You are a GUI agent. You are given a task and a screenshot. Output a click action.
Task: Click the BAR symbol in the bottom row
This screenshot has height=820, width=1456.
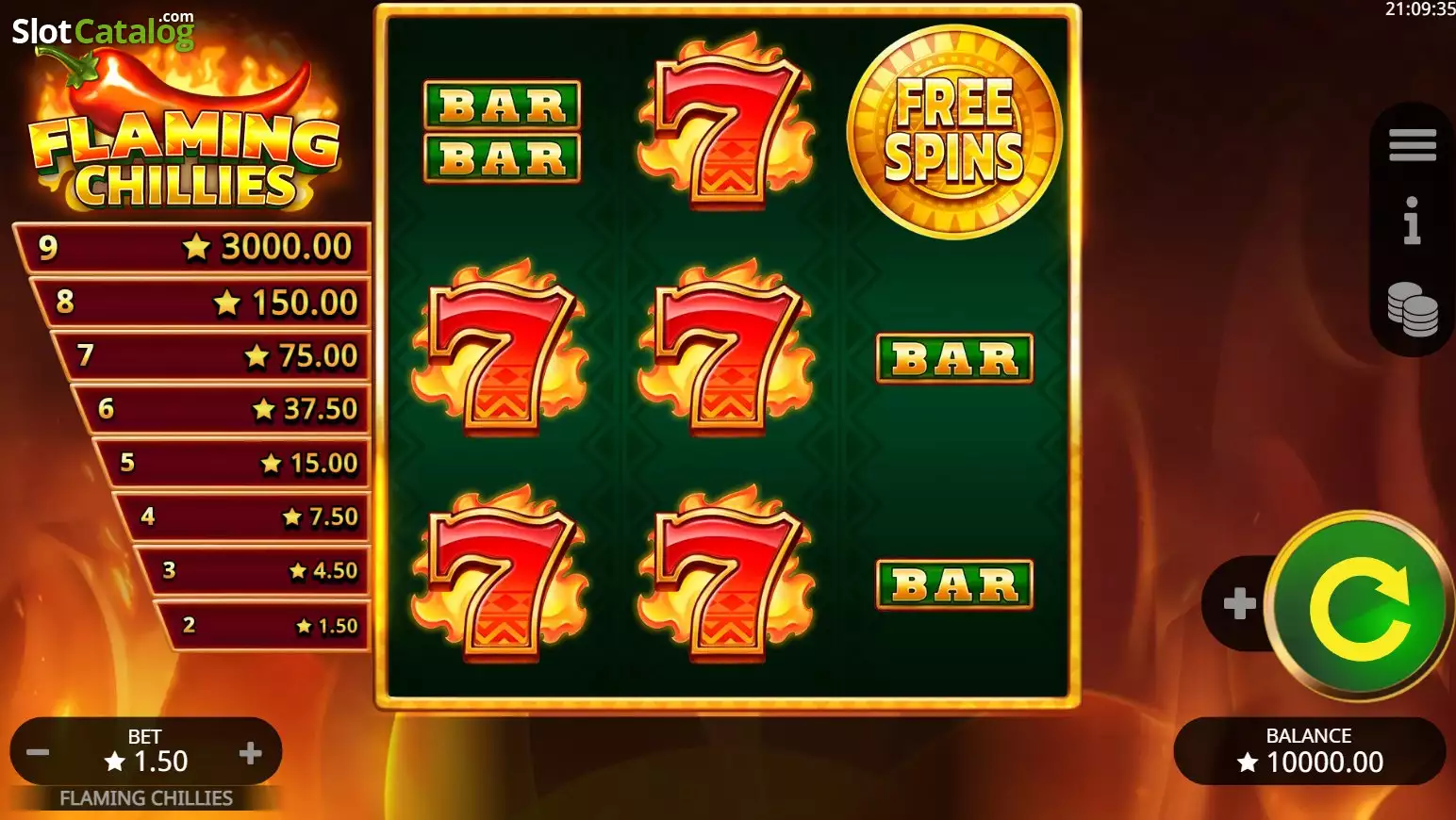coord(954,584)
